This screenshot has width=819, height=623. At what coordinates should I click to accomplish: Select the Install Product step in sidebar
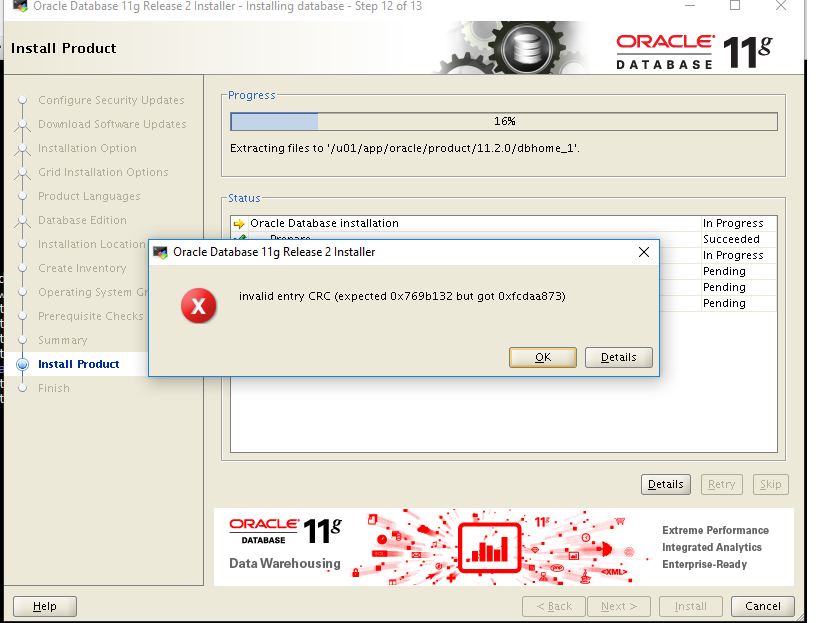pos(78,364)
